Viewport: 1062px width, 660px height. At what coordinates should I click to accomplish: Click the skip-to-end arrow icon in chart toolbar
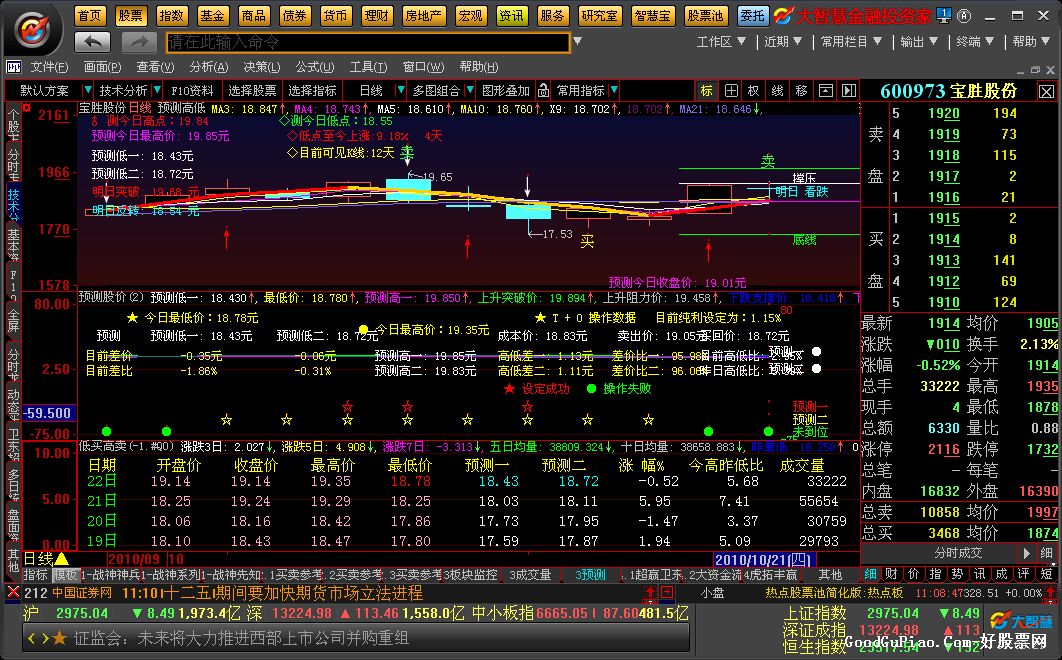[x=849, y=91]
